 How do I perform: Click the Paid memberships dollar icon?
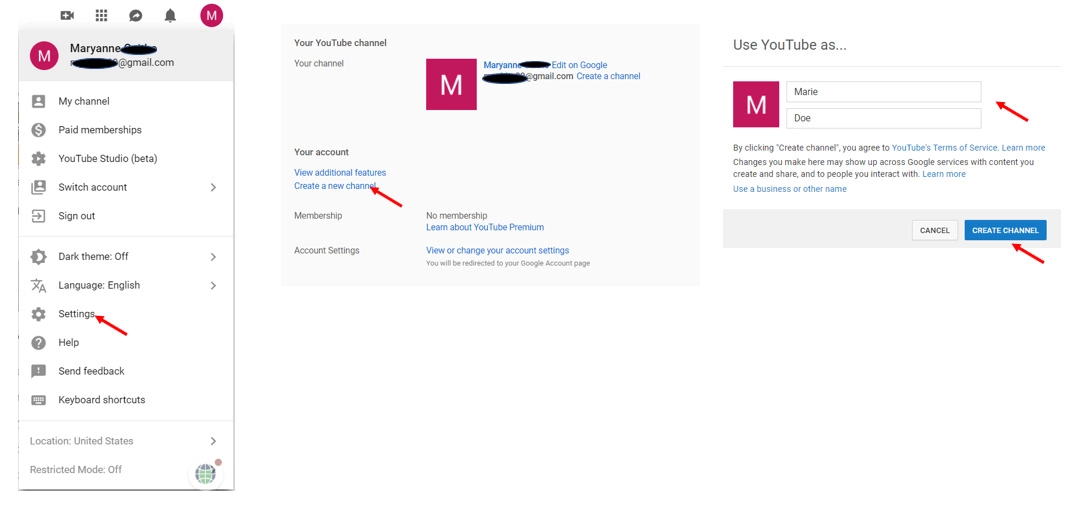click(x=38, y=130)
